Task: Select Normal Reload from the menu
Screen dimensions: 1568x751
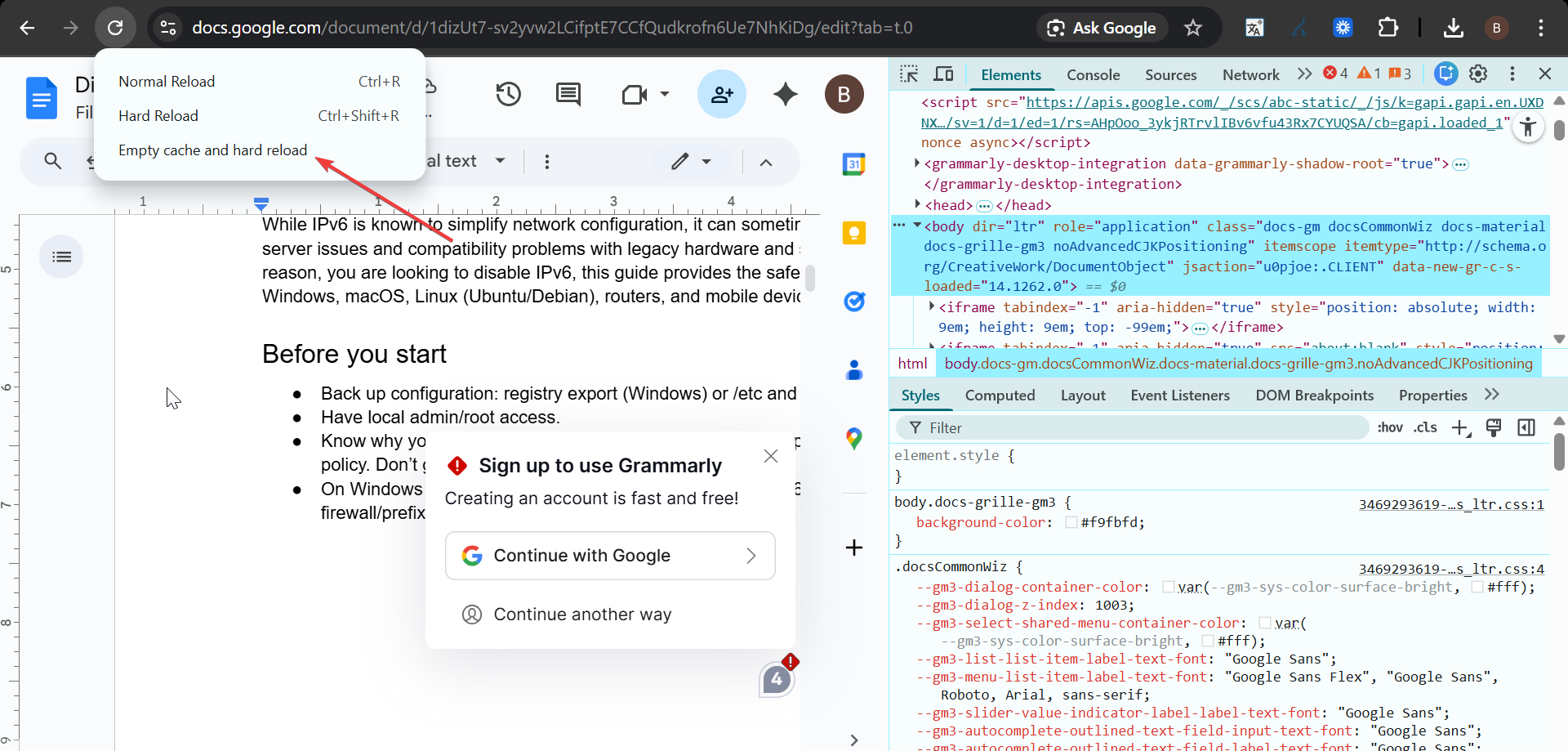Action: tap(260, 82)
